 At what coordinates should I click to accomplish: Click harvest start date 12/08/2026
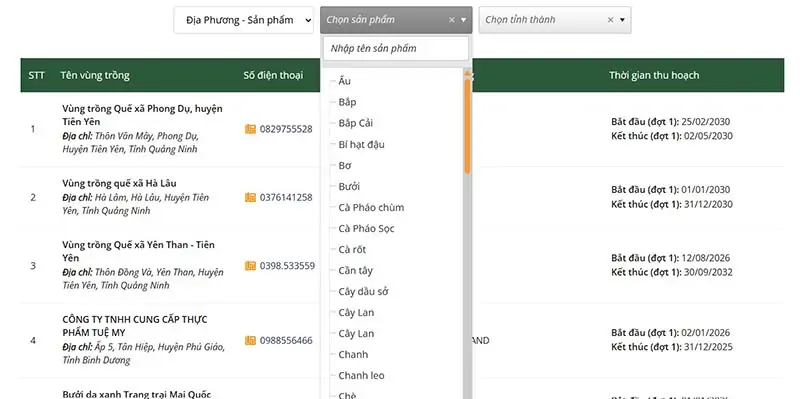pos(706,258)
